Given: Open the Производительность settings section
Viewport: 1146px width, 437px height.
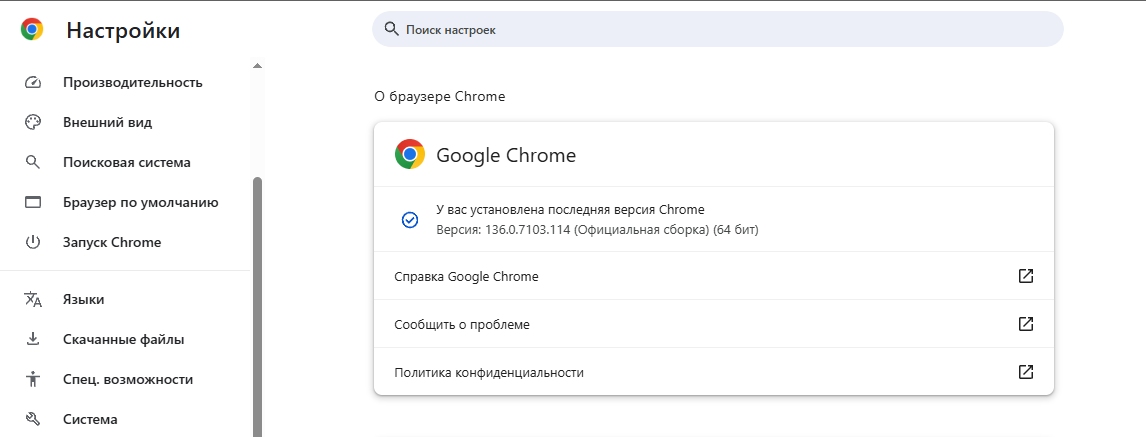Looking at the screenshot, I should [132, 82].
